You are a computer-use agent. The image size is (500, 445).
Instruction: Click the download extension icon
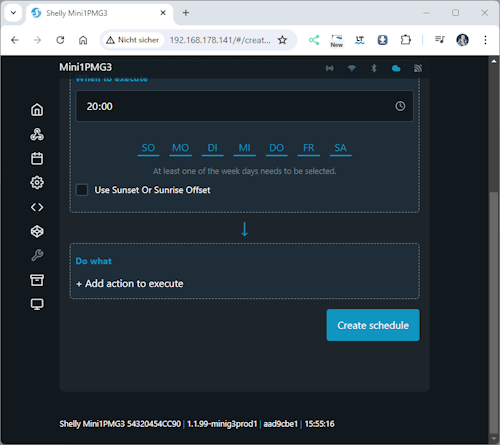(382, 40)
